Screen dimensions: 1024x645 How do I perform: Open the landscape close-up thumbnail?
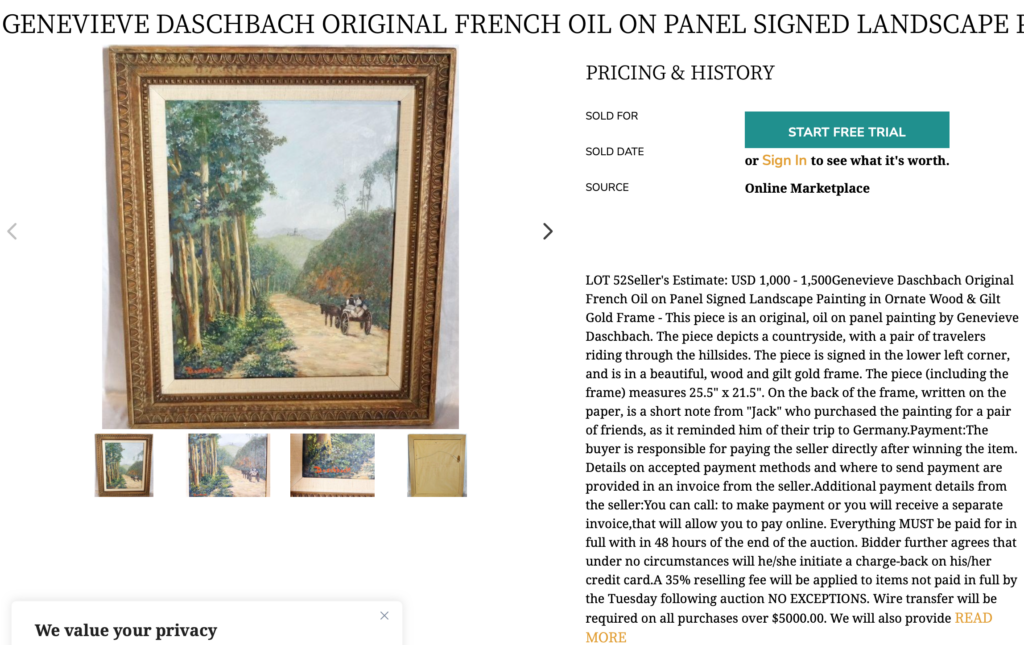point(228,465)
